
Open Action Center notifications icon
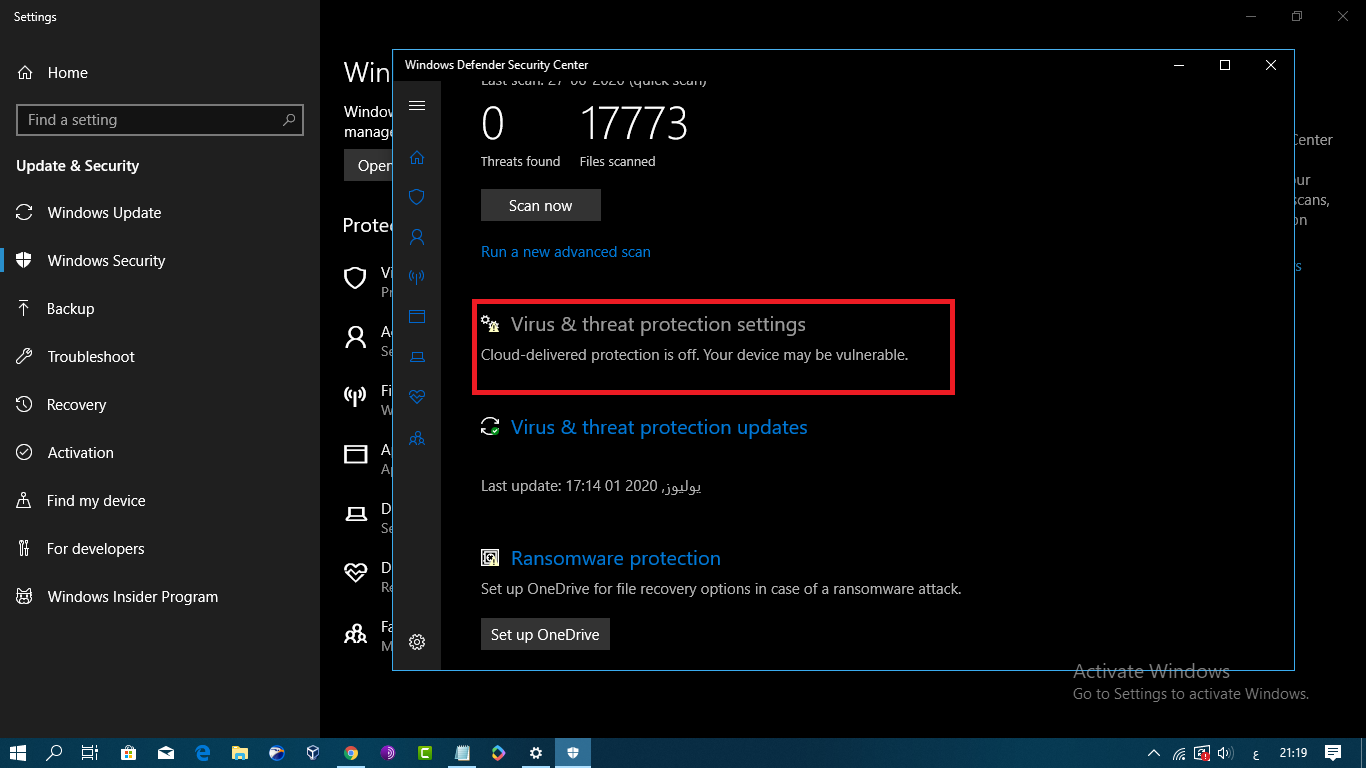(x=1332, y=753)
